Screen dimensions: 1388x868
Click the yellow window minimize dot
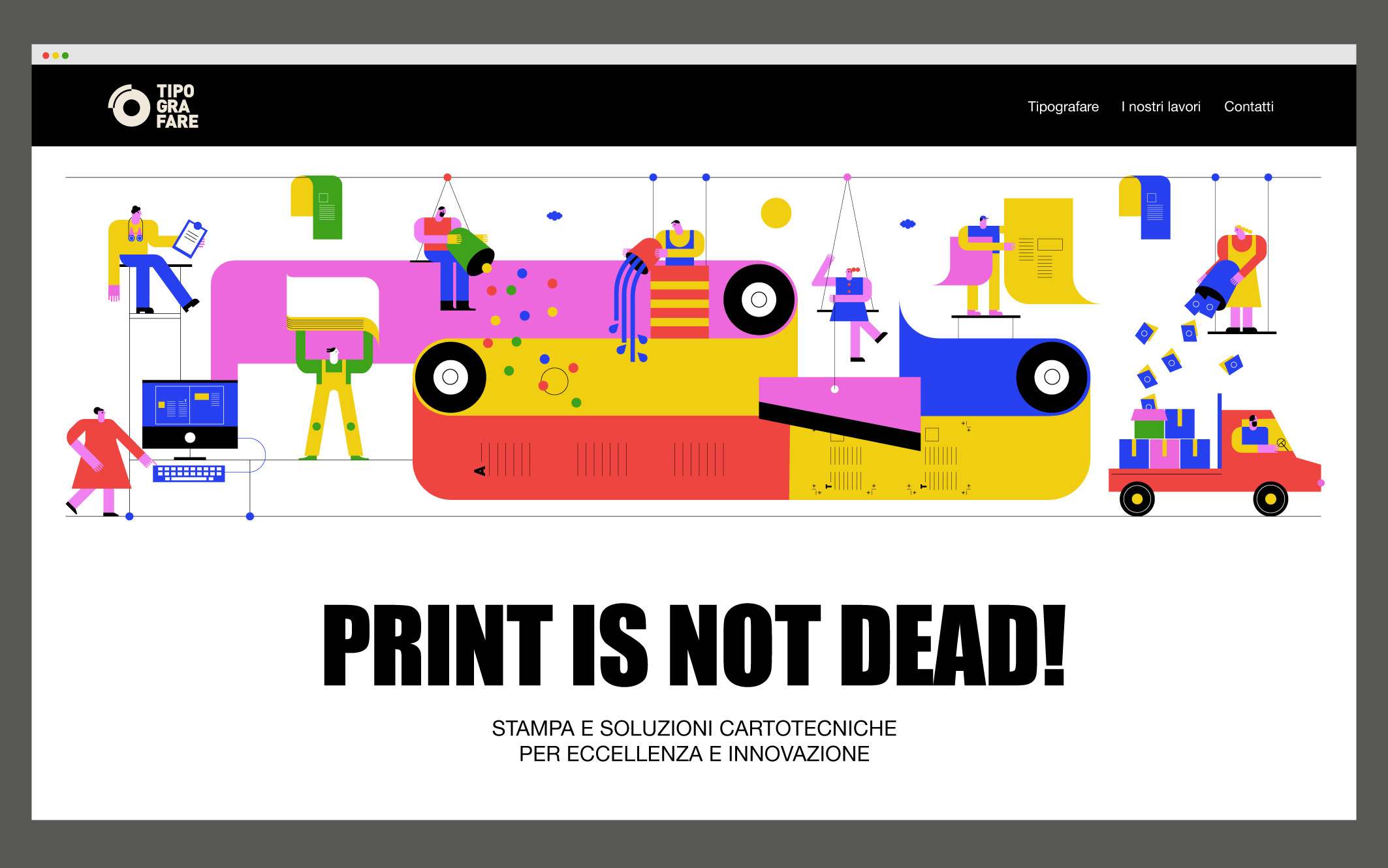tap(55, 55)
